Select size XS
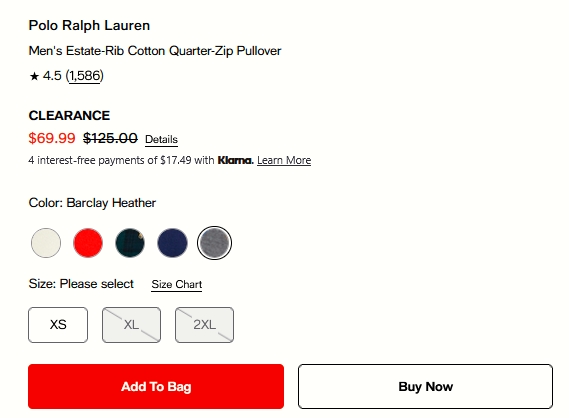Image resolution: width=569 pixels, height=418 pixels. coord(58,325)
